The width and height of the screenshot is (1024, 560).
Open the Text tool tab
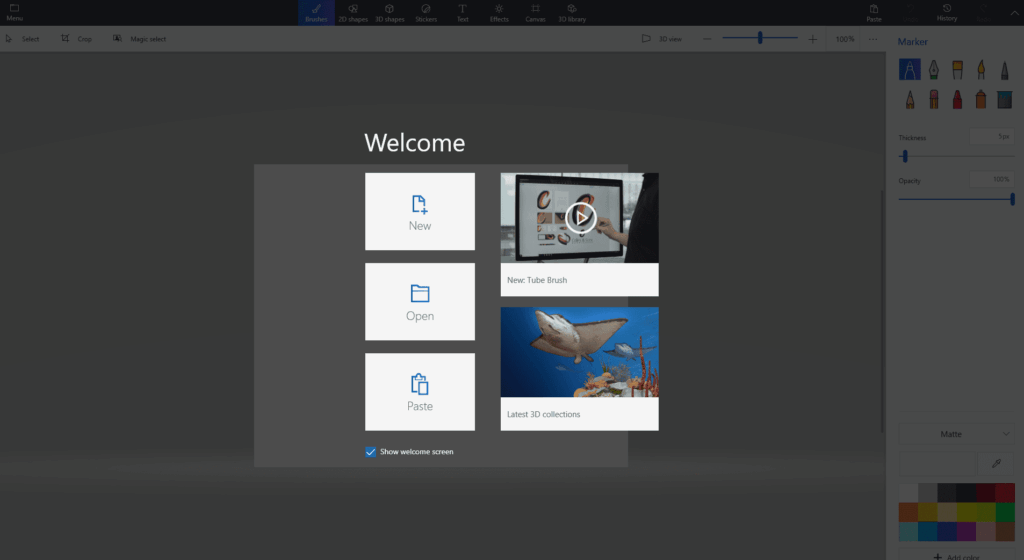(462, 12)
